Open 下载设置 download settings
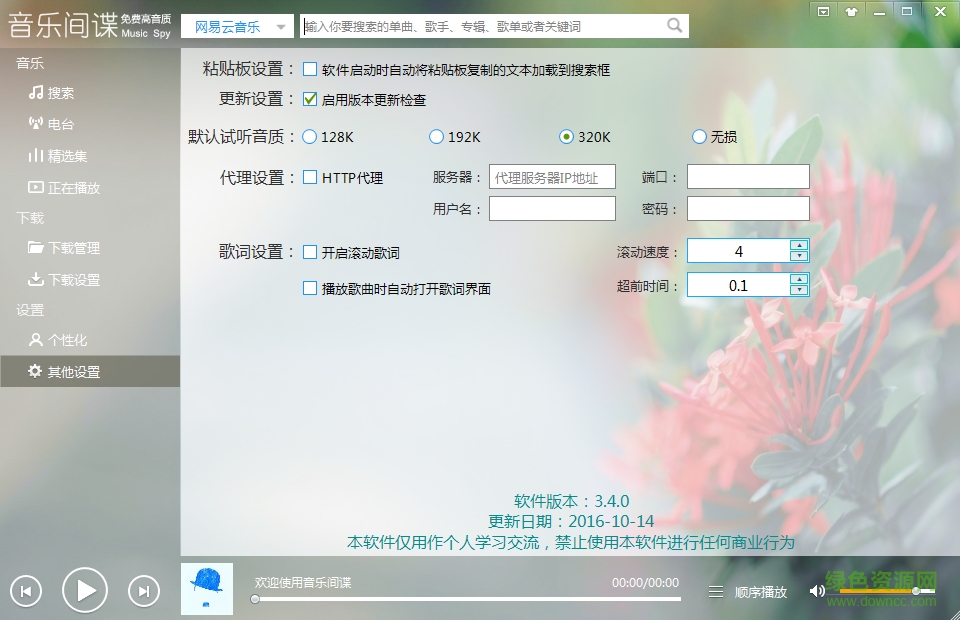 point(72,279)
